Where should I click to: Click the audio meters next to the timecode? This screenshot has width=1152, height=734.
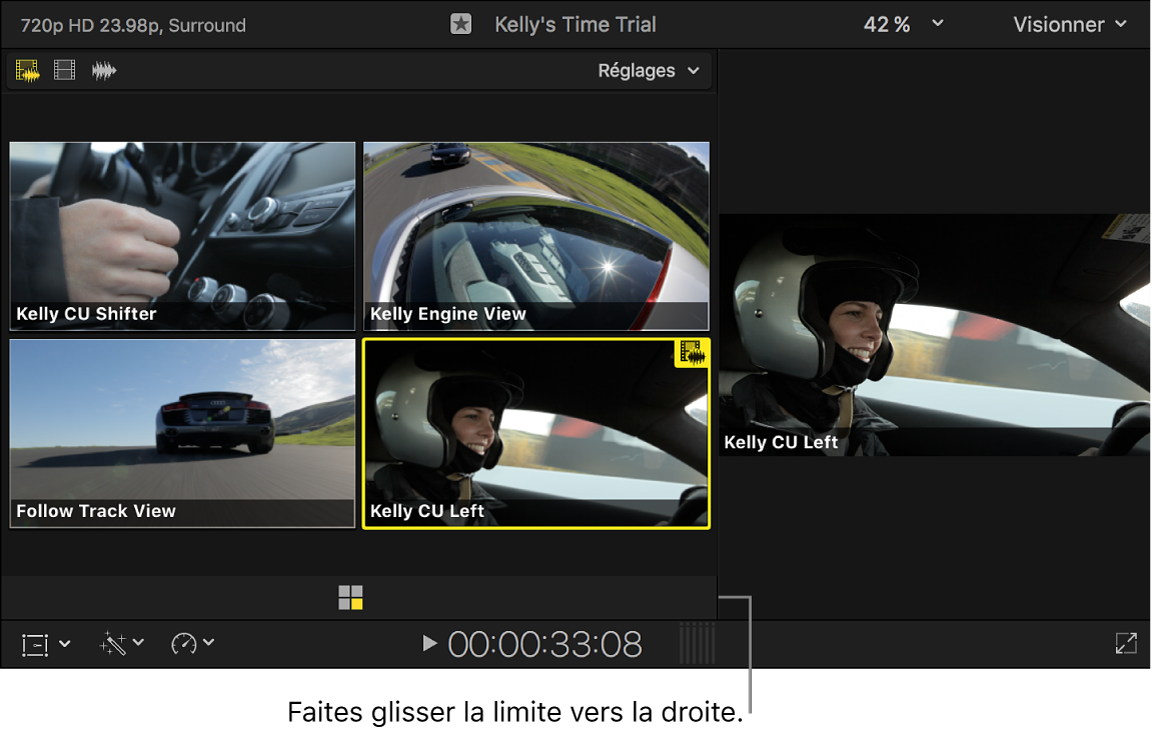(x=698, y=644)
